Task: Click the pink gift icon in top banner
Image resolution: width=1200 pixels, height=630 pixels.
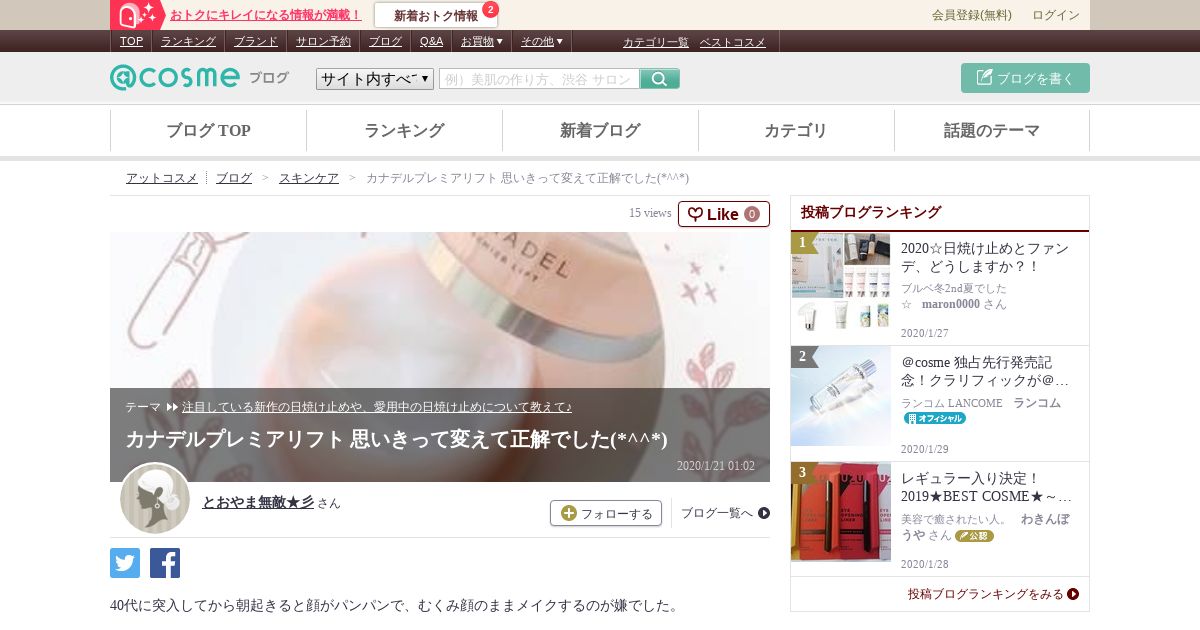Action: [x=137, y=15]
